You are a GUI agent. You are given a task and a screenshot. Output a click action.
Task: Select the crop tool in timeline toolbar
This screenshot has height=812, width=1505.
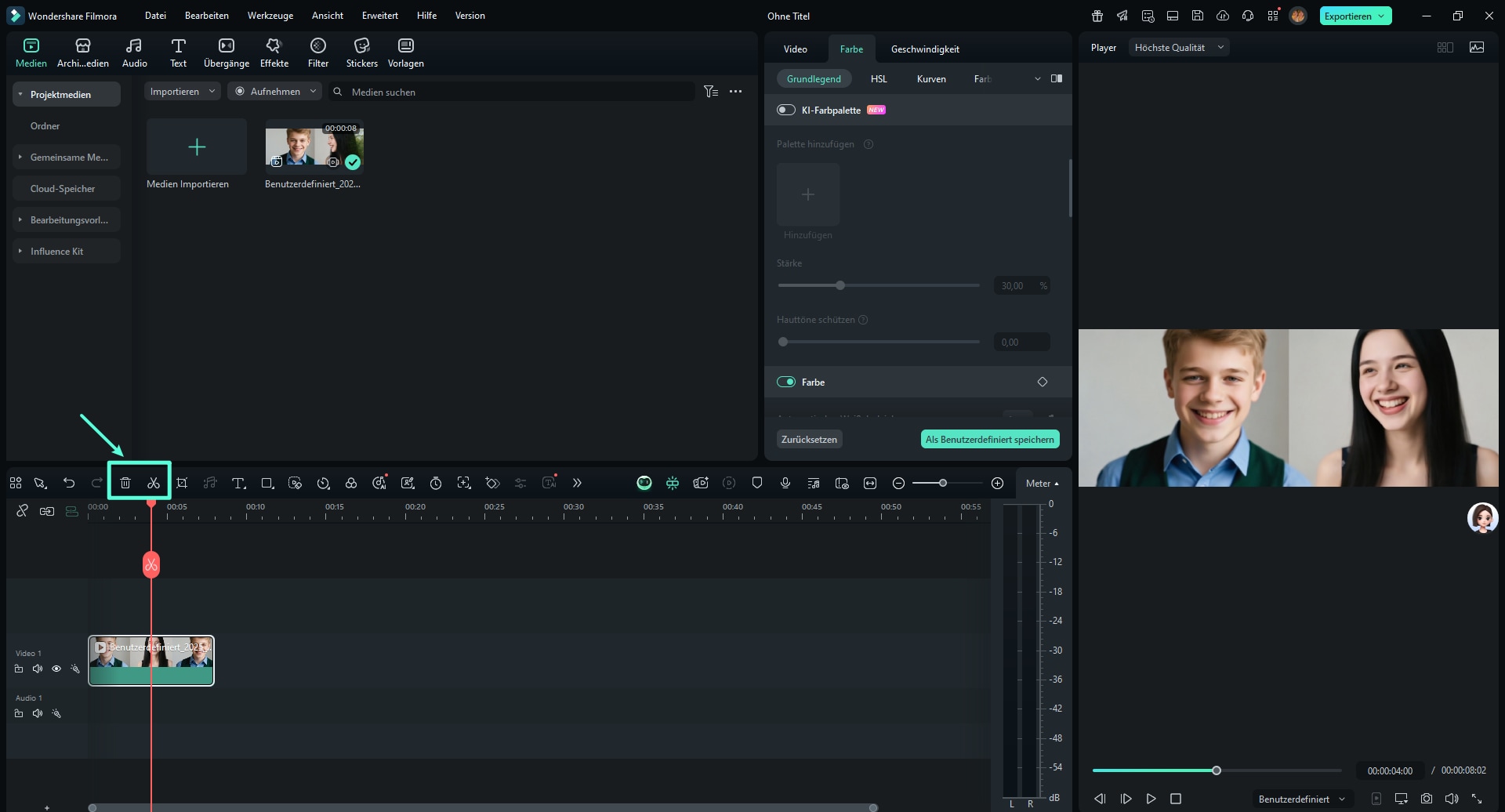pos(182,483)
